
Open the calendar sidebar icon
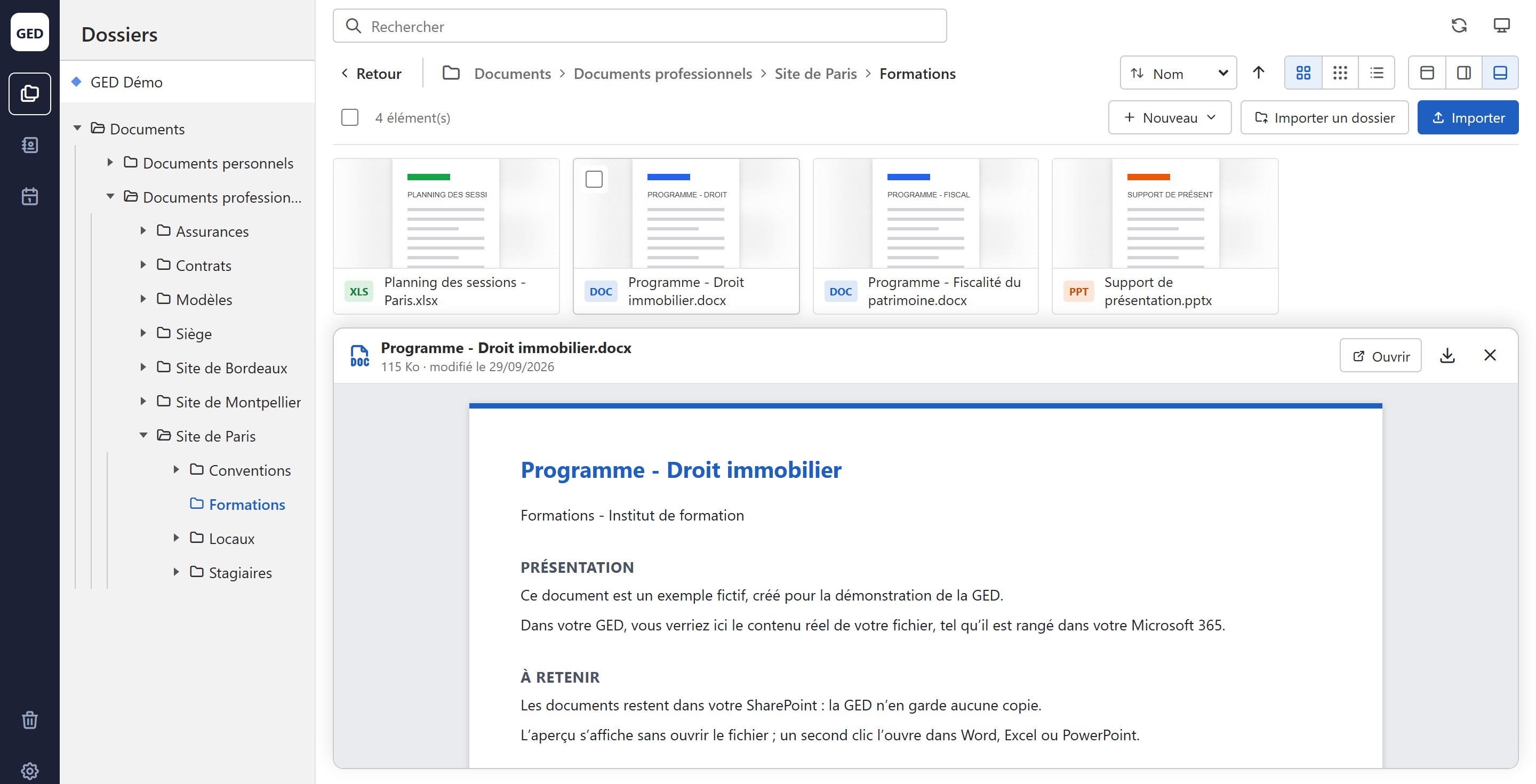30,196
